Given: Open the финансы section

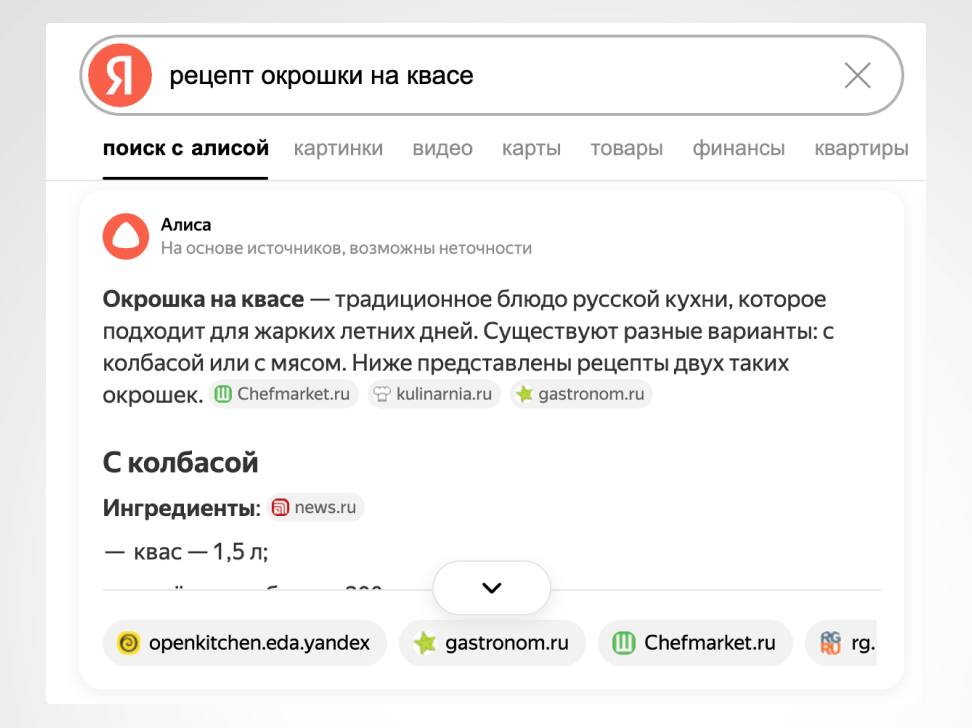Looking at the screenshot, I should [x=738, y=148].
